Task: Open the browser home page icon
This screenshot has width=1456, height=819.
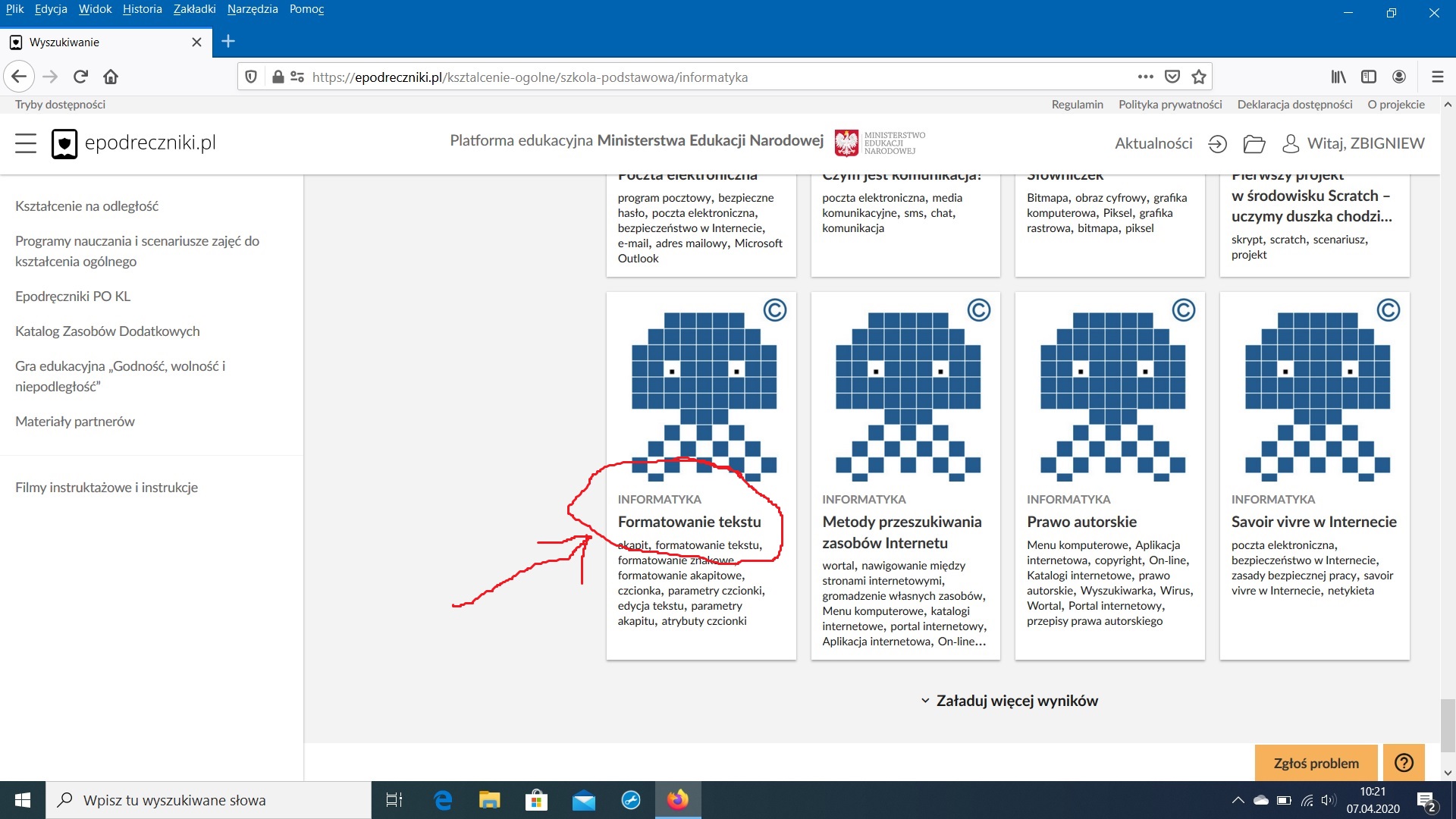Action: (x=111, y=77)
